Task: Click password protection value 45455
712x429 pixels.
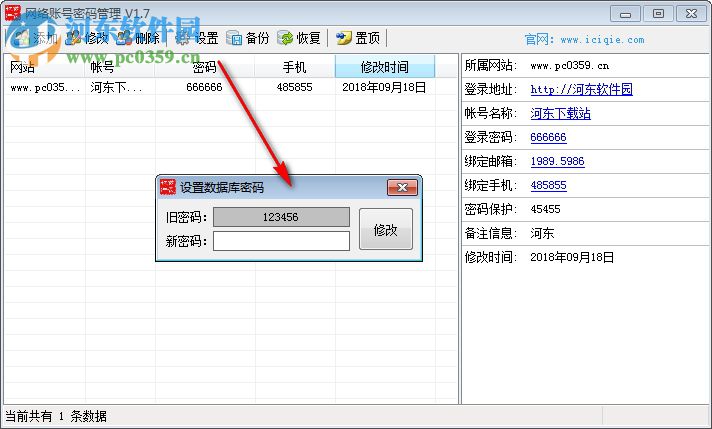Action: pyautogui.click(x=545, y=209)
